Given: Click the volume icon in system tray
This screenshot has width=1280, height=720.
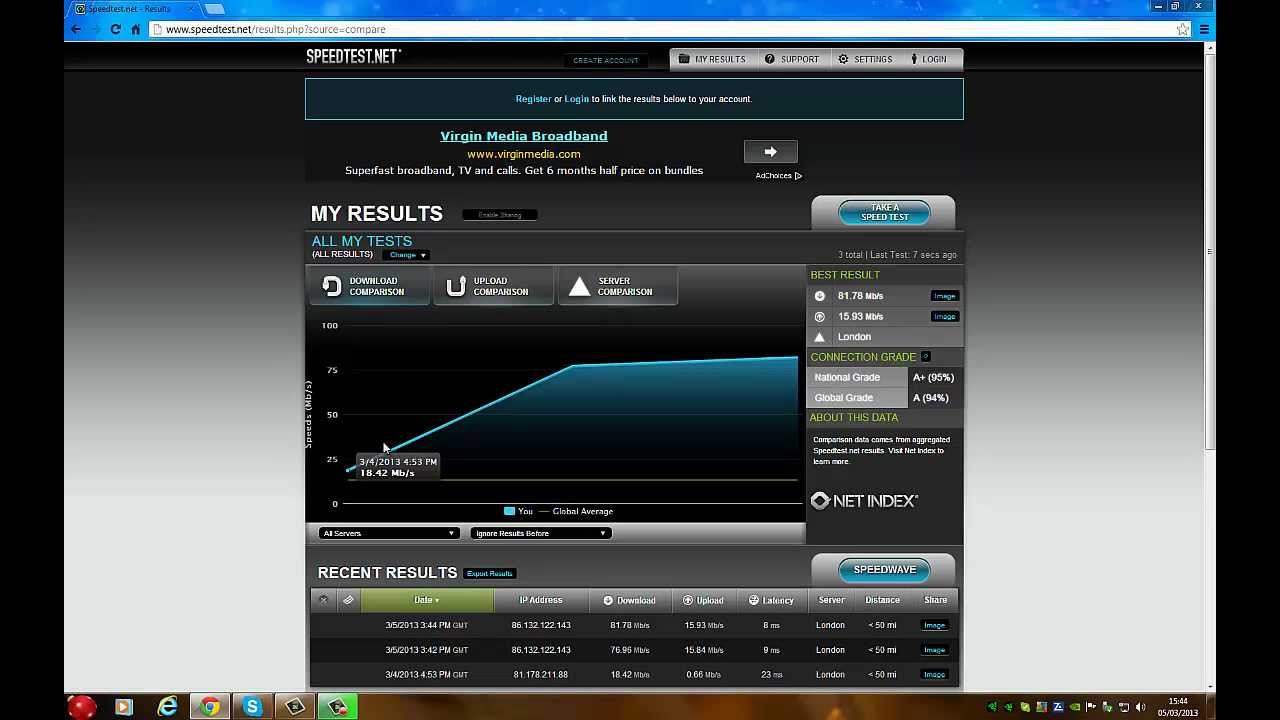Looking at the screenshot, I should (x=1141, y=707).
